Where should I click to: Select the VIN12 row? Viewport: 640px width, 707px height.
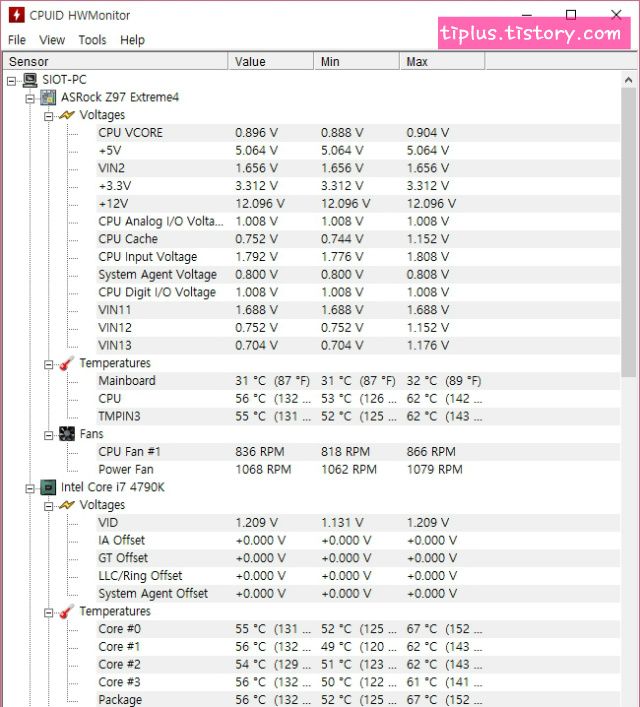[x=358, y=328]
